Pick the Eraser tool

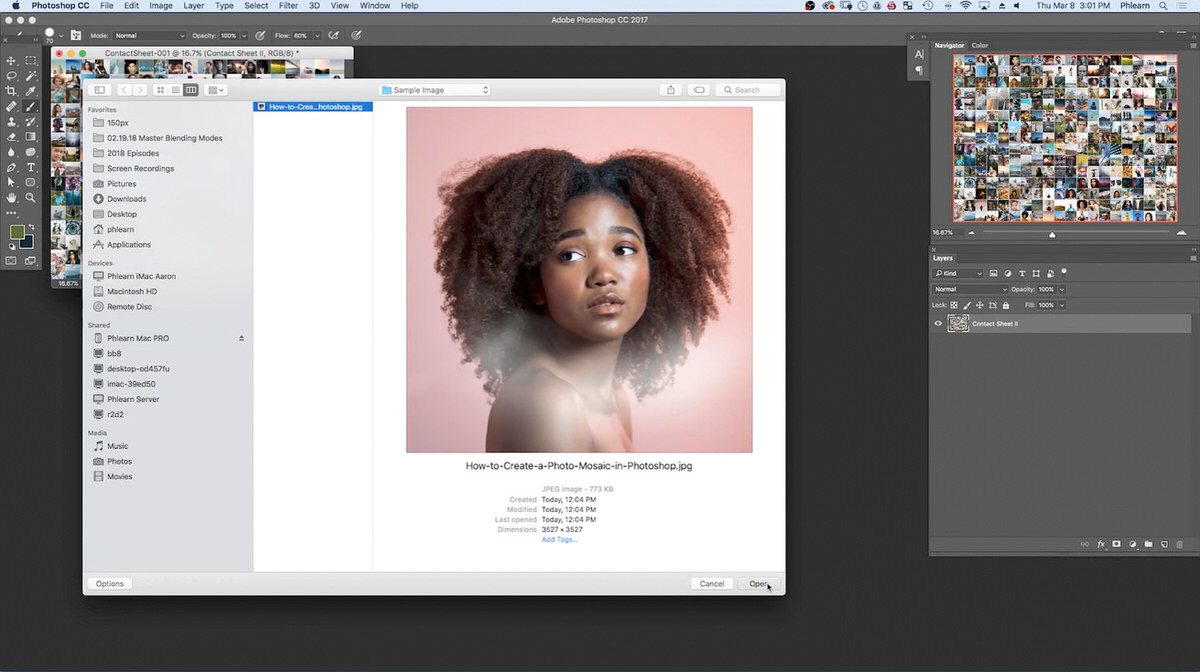pyautogui.click(x=11, y=136)
